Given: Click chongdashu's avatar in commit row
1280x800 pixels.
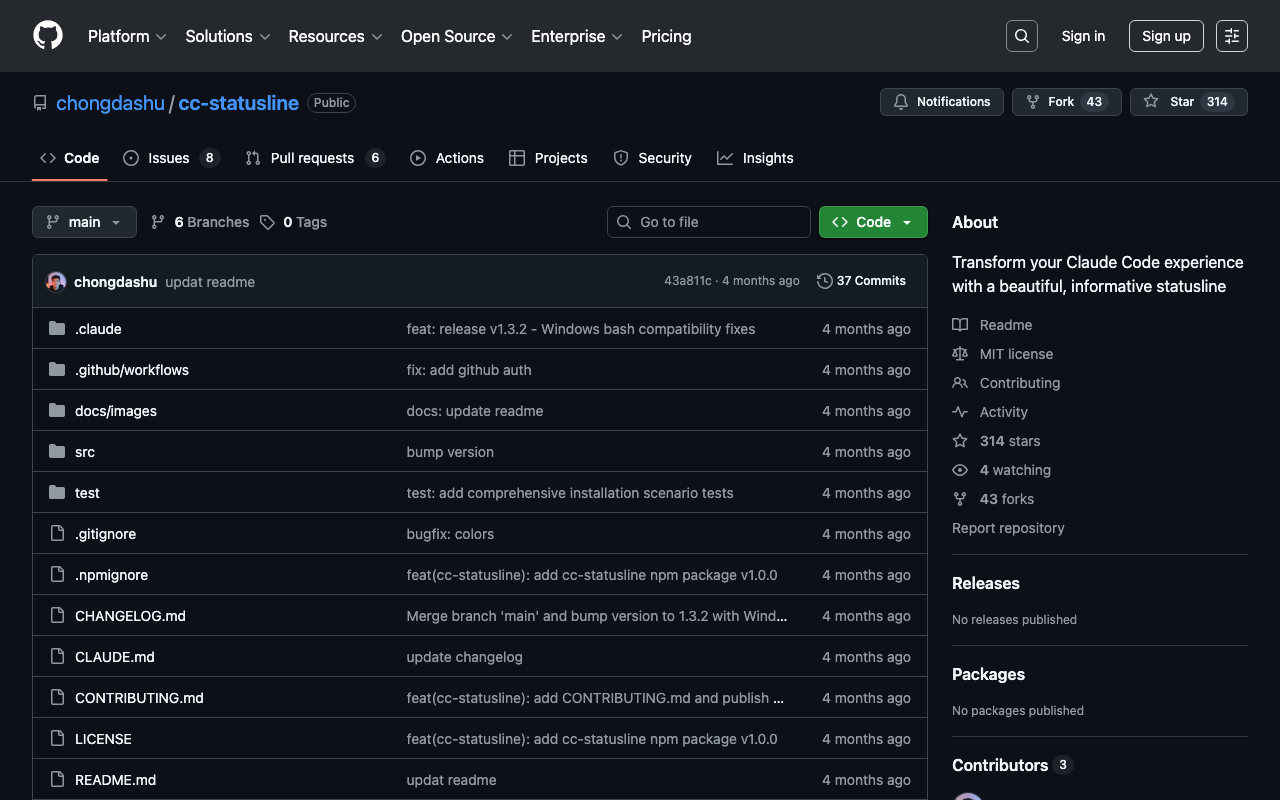Looking at the screenshot, I should tap(56, 282).
